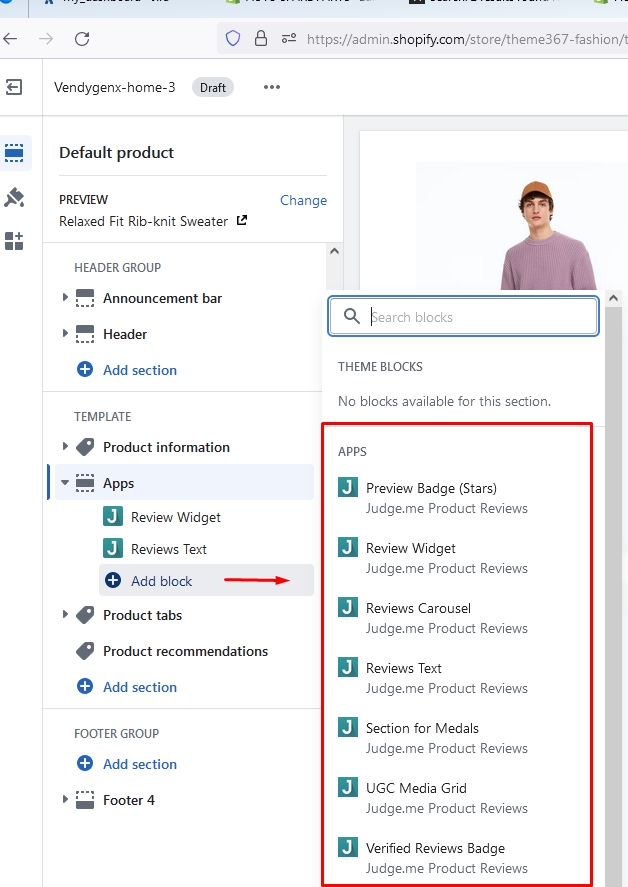Add section in the Header group
This screenshot has width=628, height=887.
[127, 370]
